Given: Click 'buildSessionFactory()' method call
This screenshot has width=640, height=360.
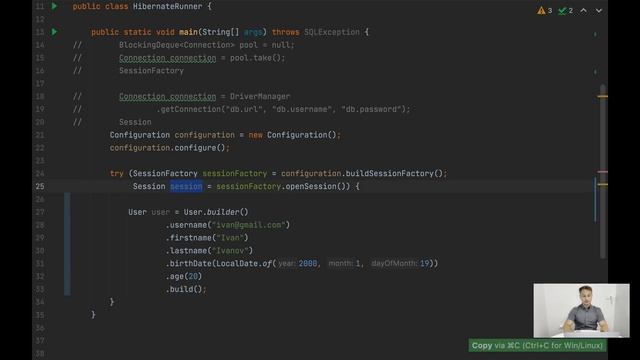Looking at the screenshot, I should [x=393, y=173].
